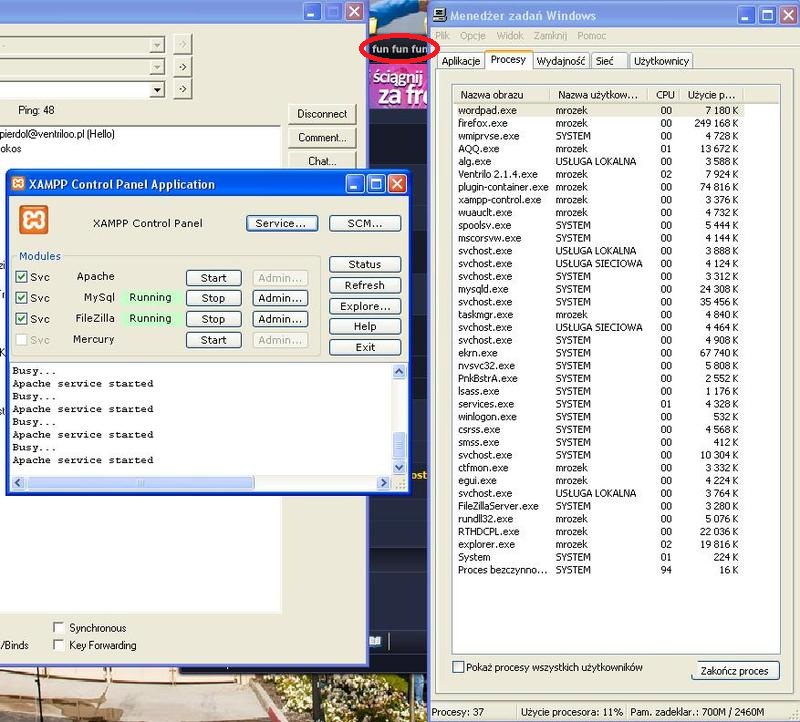Switch to the Aplikacje tab
The height and width of the screenshot is (722, 800).
pos(461,61)
